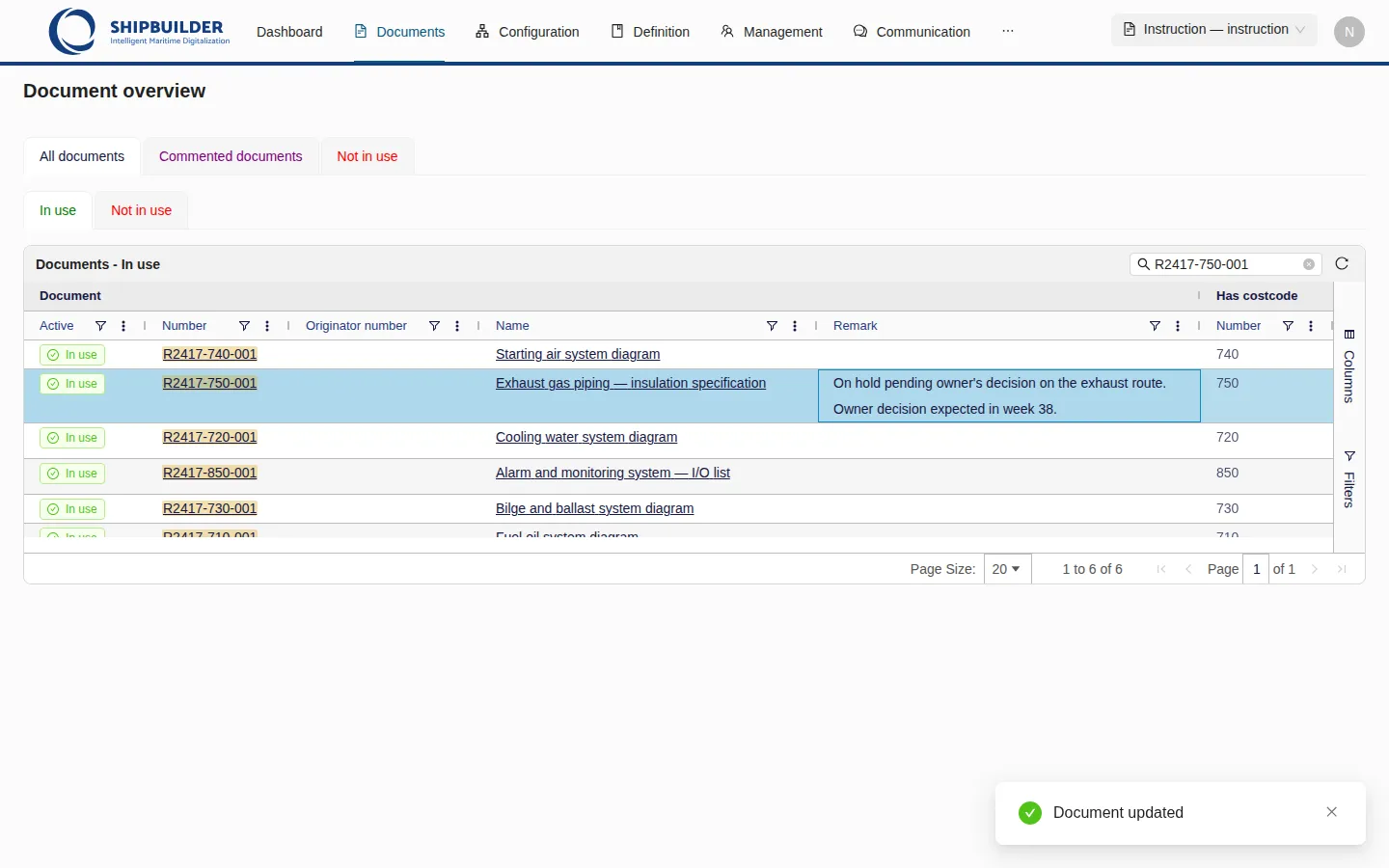Image resolution: width=1389 pixels, height=868 pixels.
Task: Sort by Originator number header
Action: coord(356,326)
